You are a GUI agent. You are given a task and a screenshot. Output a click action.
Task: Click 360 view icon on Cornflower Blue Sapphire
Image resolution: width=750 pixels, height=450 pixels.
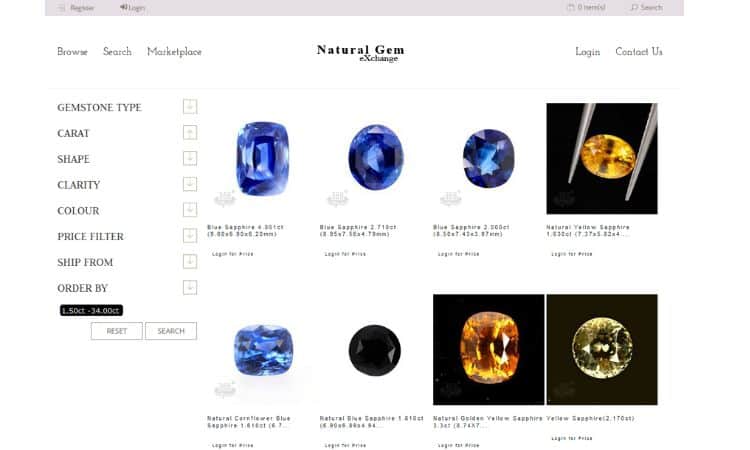click(224, 389)
